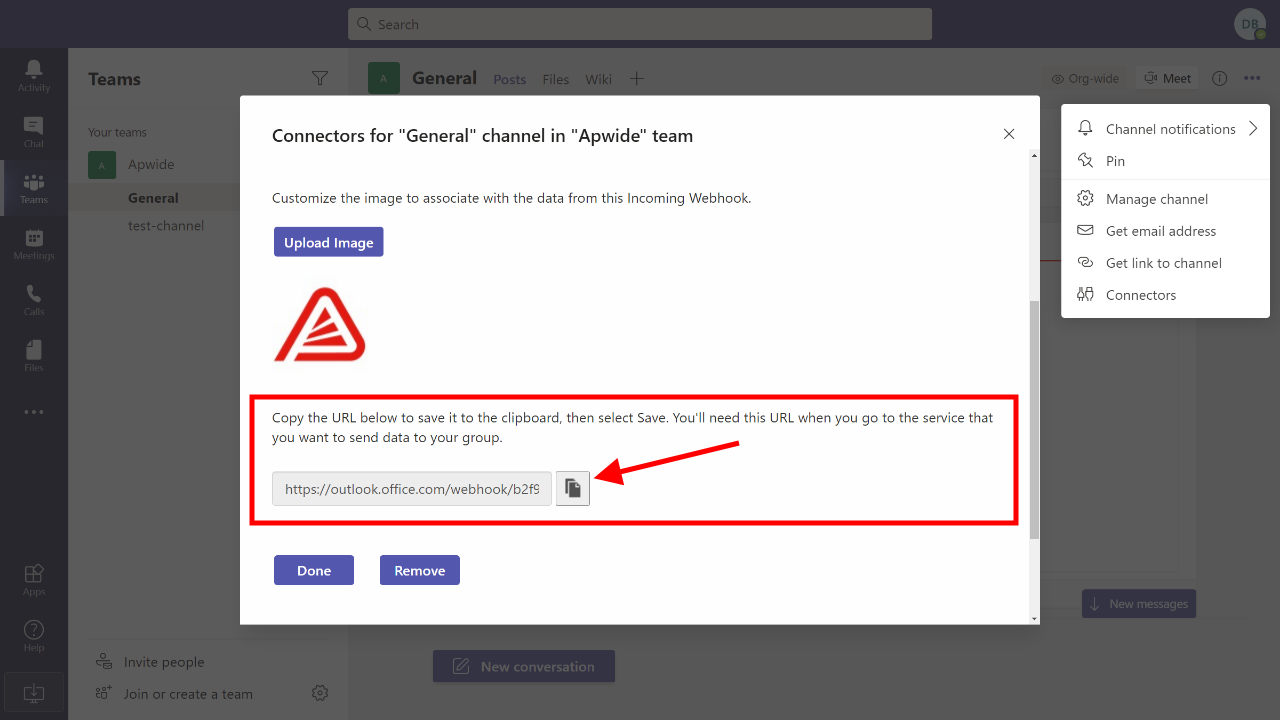Open Help in the left sidebar
Image resolution: width=1280 pixels, height=720 pixels.
pos(34,635)
